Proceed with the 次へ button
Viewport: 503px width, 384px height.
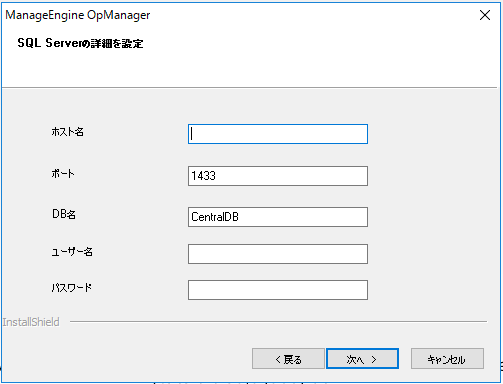pyautogui.click(x=362, y=359)
